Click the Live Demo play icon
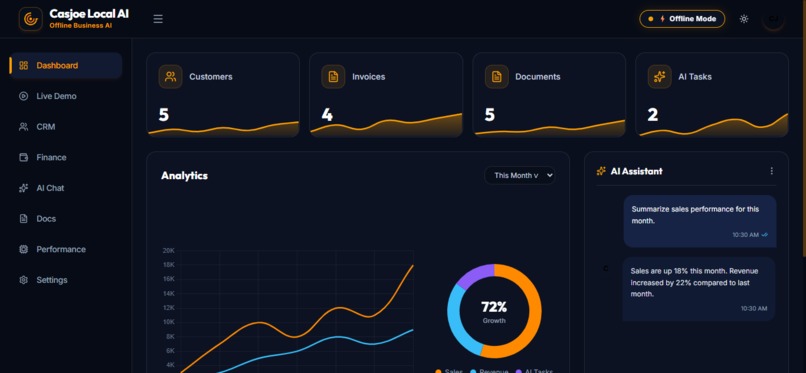Screen dimensions: 806x373 coord(23,96)
